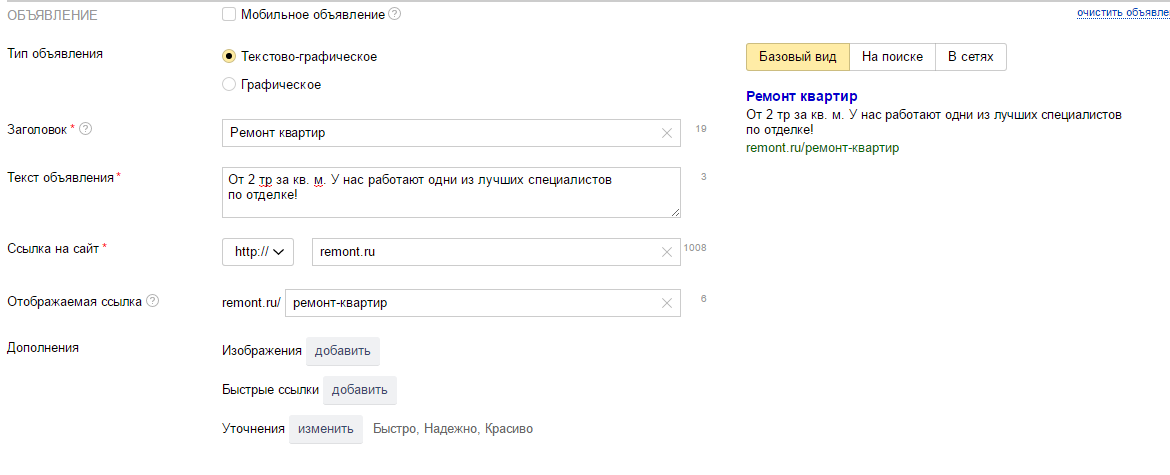This screenshot has height=475, width=1170.
Task: Click help icon beside Отображаемая ссылка label
Action: click(152, 301)
